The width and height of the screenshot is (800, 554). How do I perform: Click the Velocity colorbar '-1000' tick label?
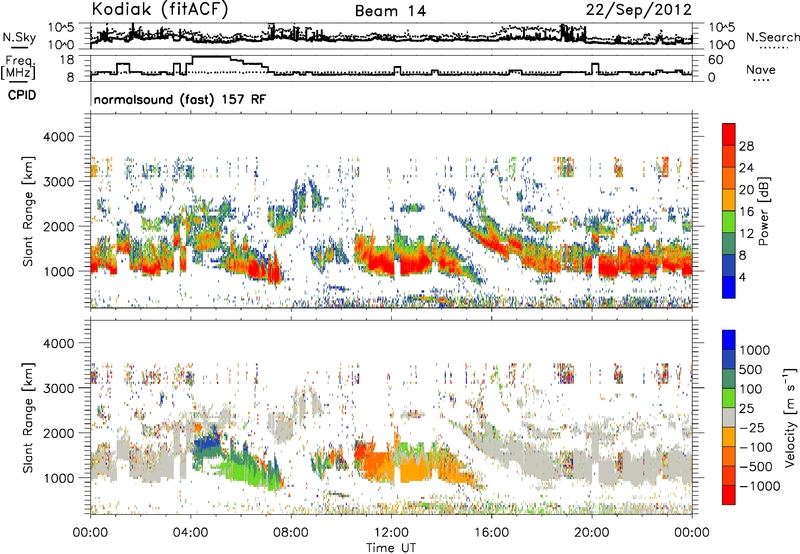759,486
